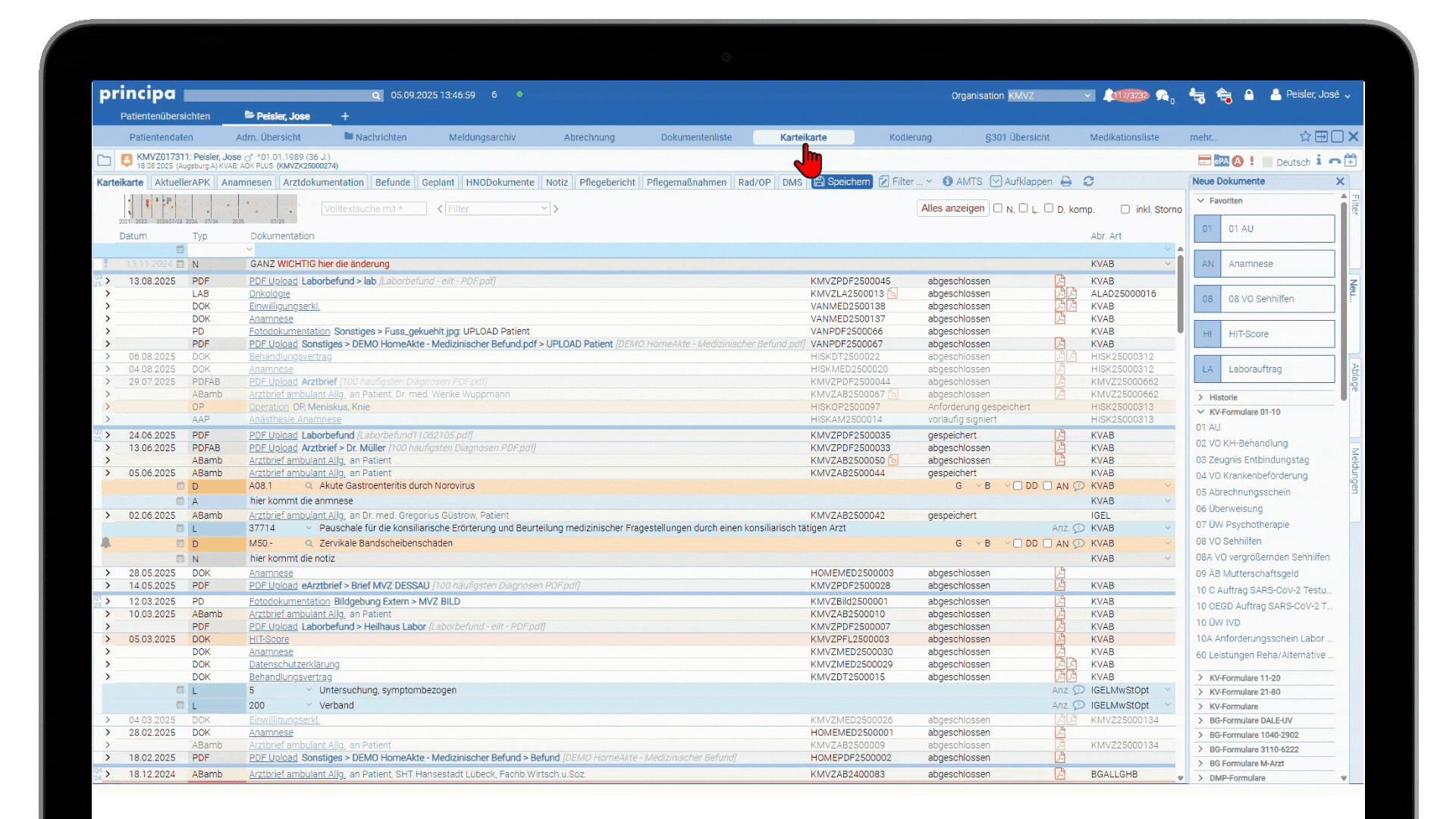1456x819 pixels.
Task: Switch to the Kodierung tab
Action: (x=910, y=137)
